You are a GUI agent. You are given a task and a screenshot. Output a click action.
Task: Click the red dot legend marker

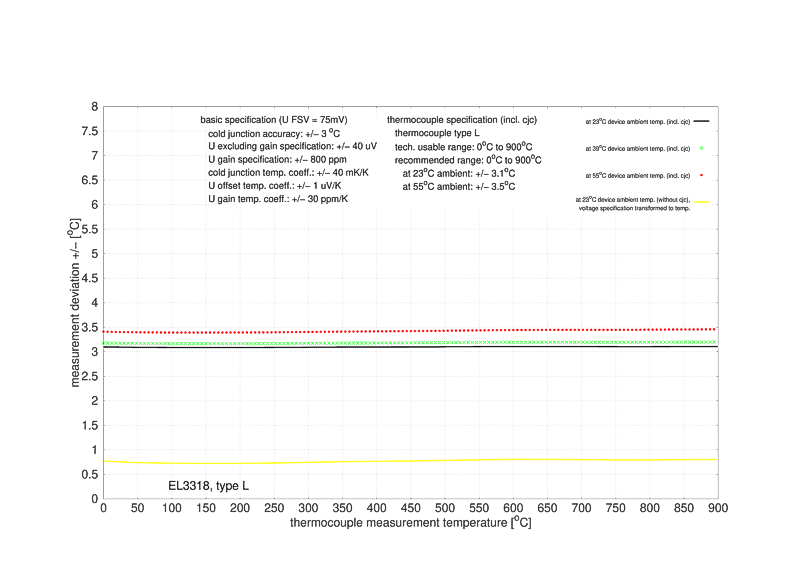pos(701,175)
